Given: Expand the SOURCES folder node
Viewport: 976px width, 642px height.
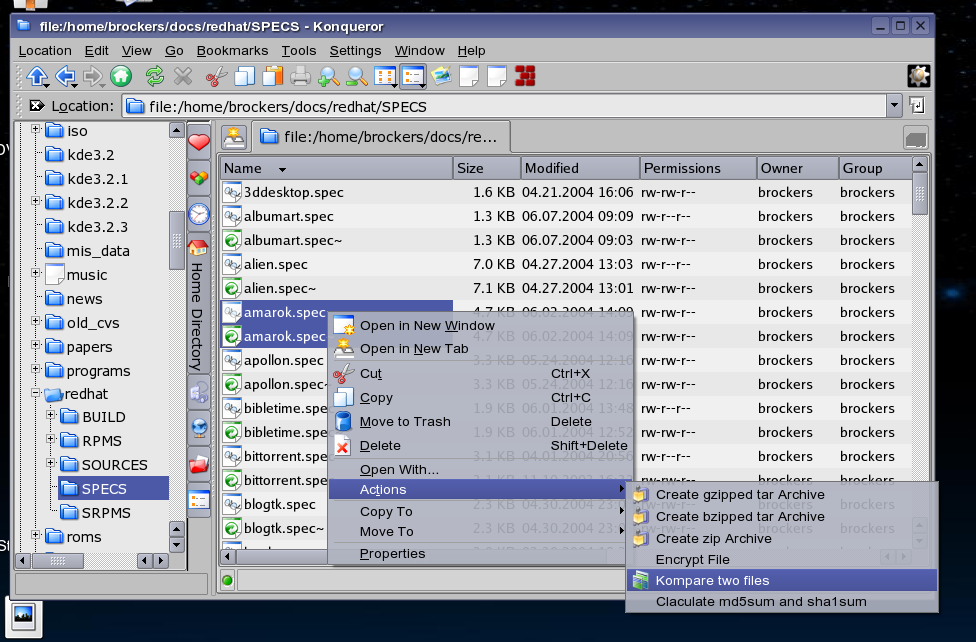Looking at the screenshot, I should coord(51,463).
